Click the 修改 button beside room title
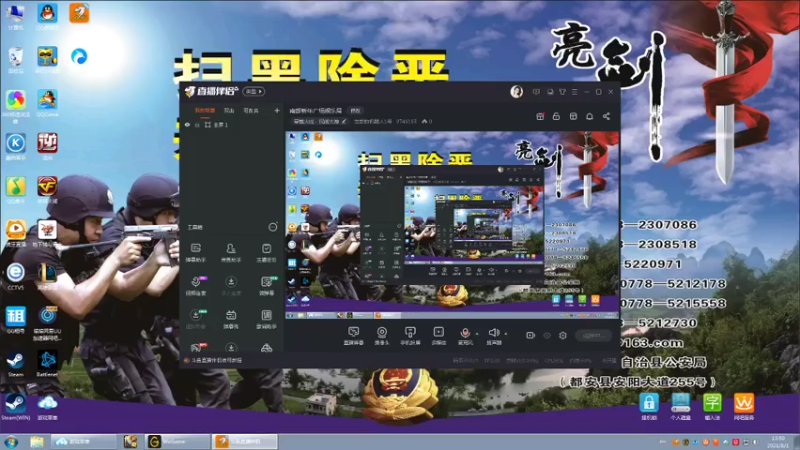The image size is (800, 450). (355, 110)
